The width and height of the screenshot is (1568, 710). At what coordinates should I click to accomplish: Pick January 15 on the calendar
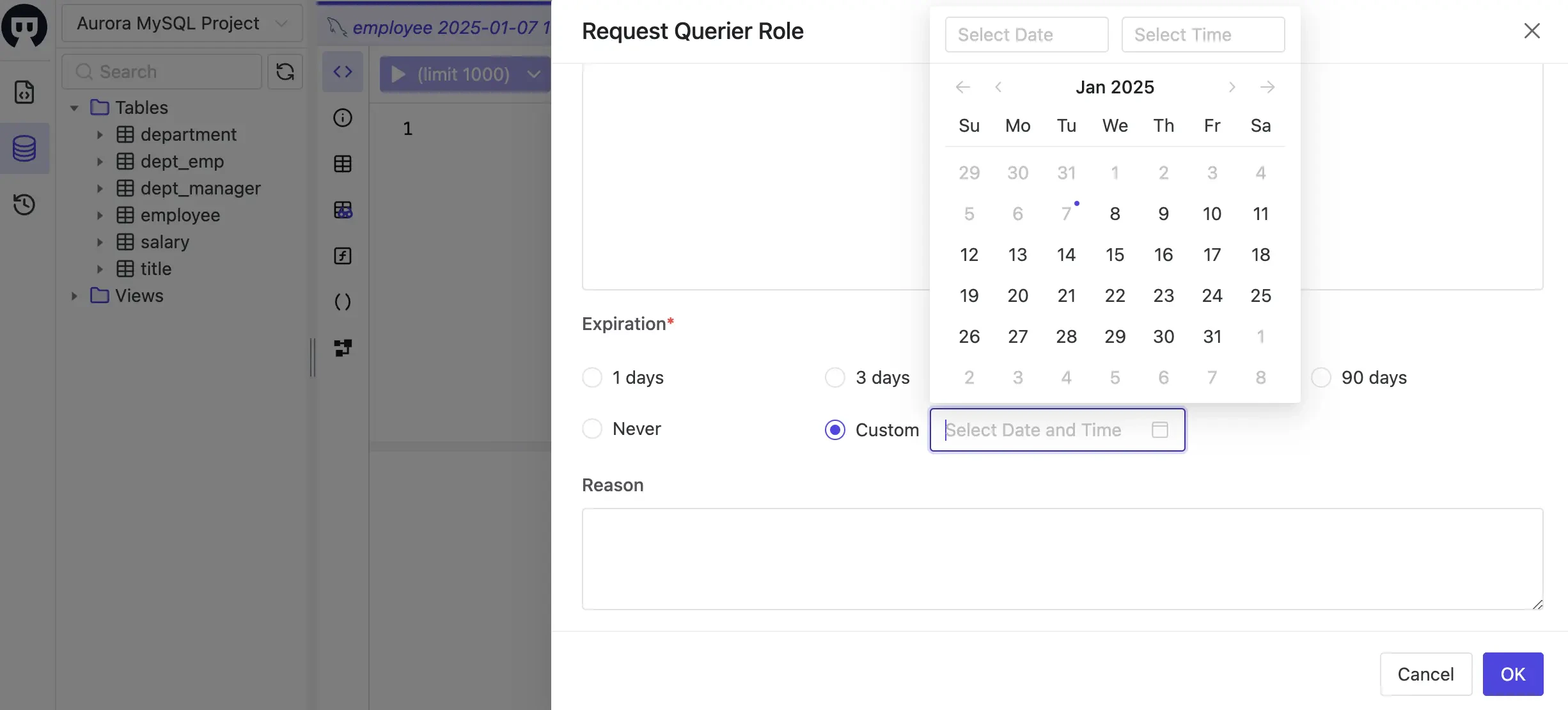pos(1115,255)
